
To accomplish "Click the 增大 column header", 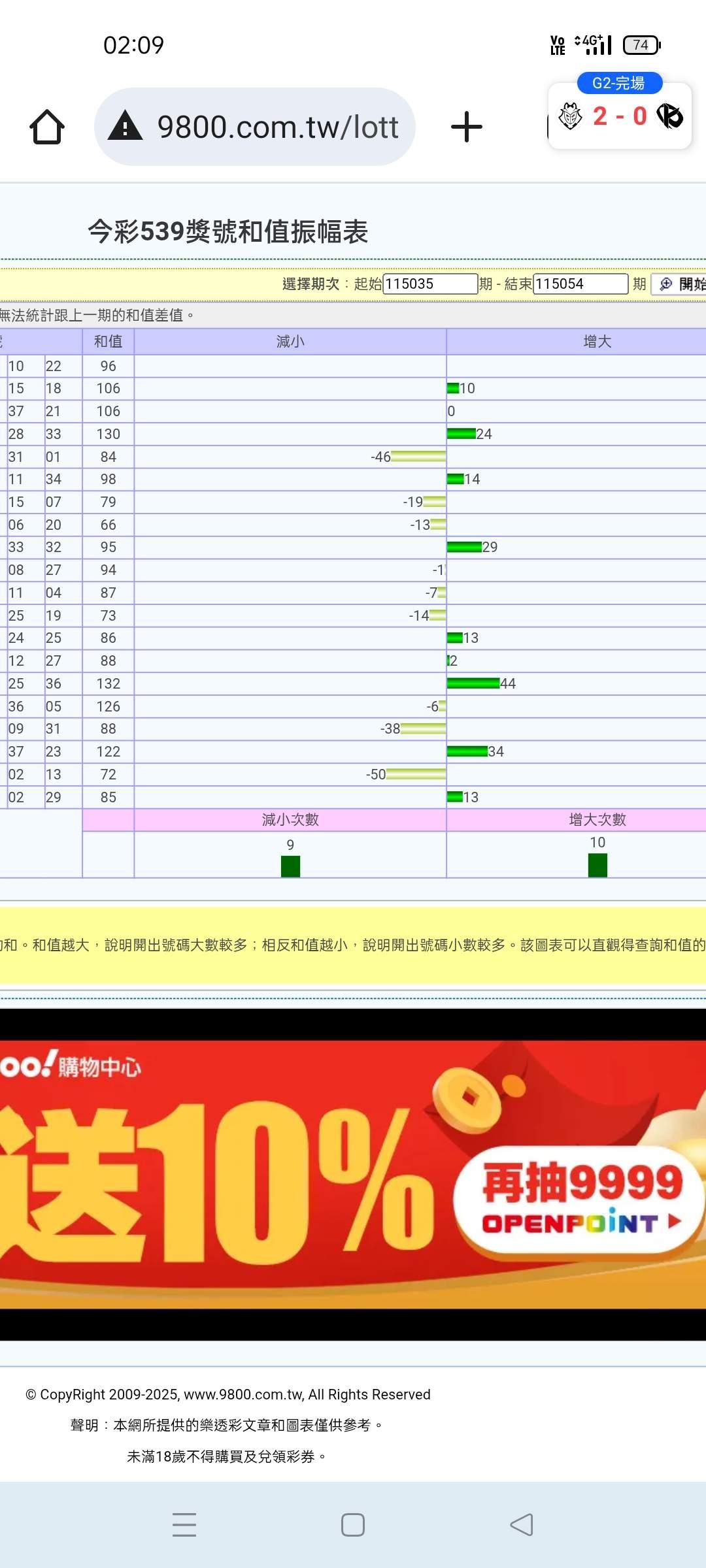I will pos(596,341).
